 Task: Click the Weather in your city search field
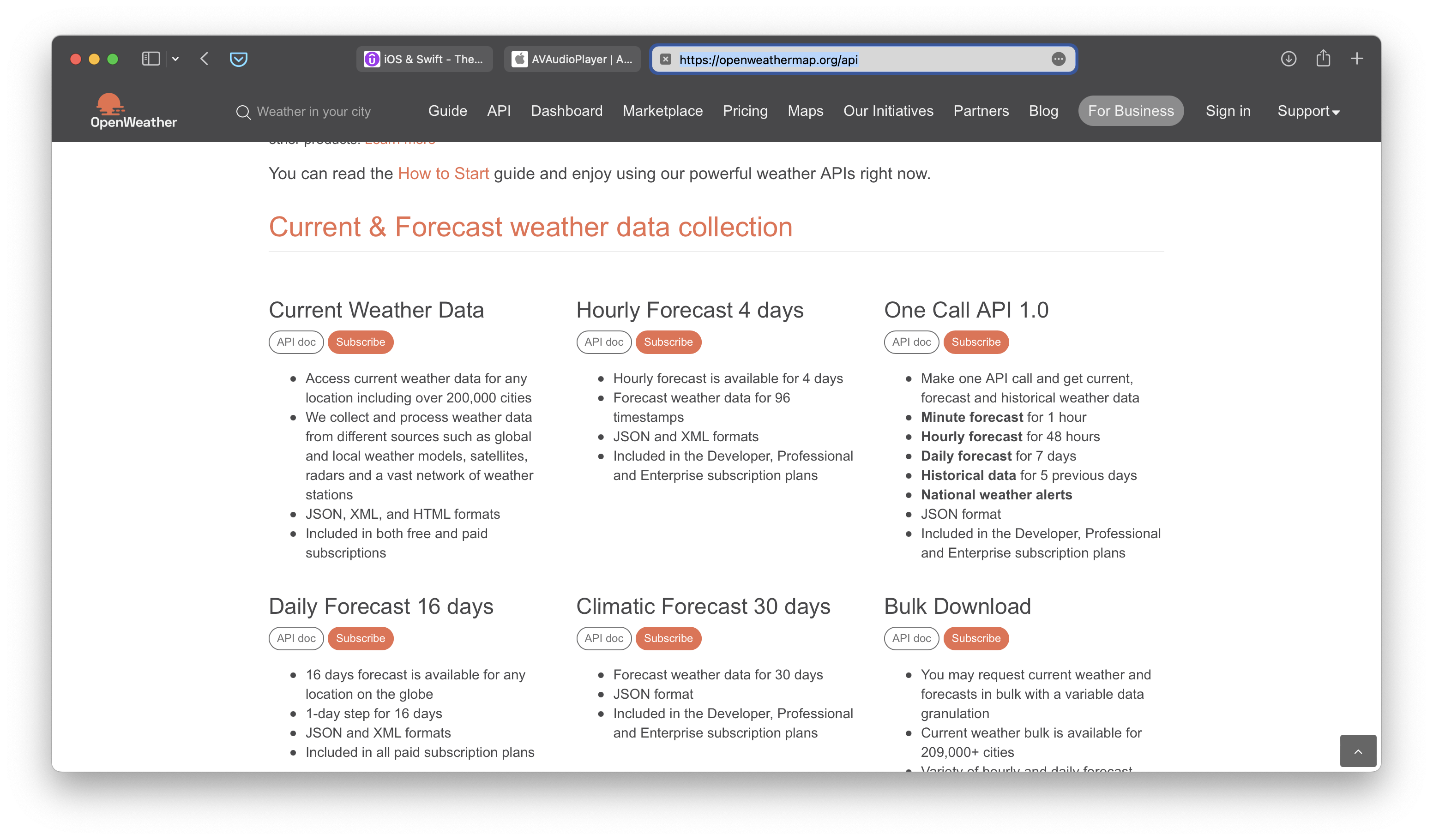coord(313,111)
